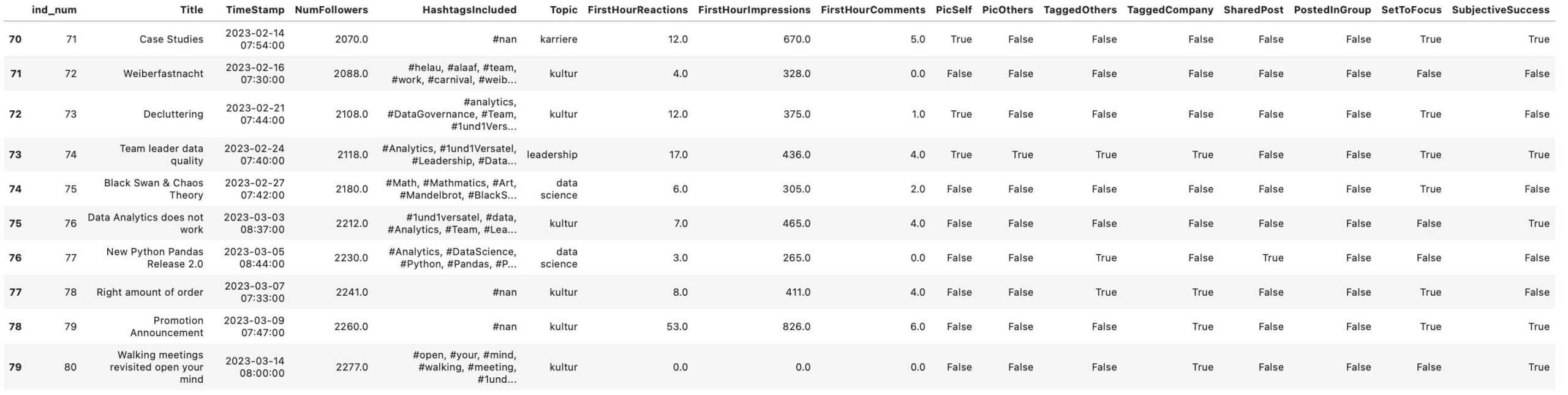Select the HashtagsIncluded column header
This screenshot has height=395, width=1568.
point(469,10)
